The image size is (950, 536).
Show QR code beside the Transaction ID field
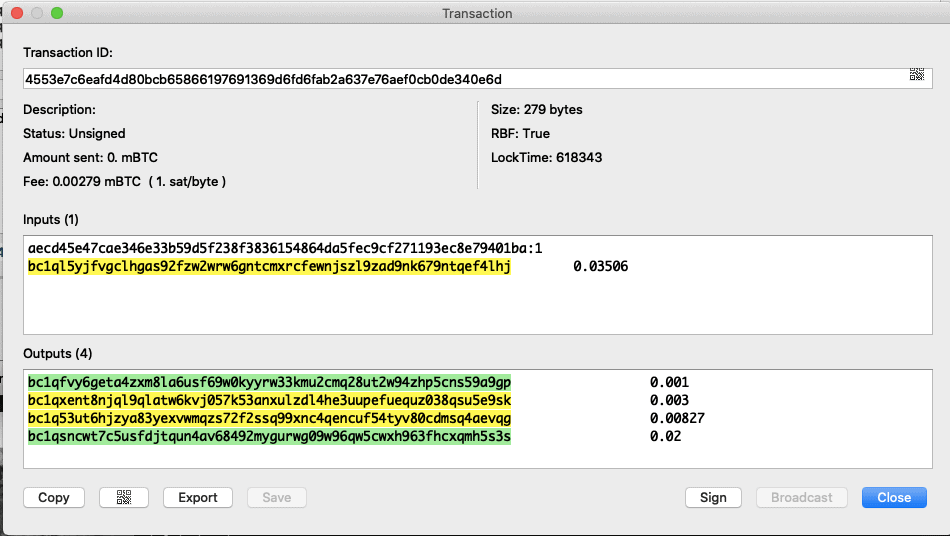[x=917, y=74]
